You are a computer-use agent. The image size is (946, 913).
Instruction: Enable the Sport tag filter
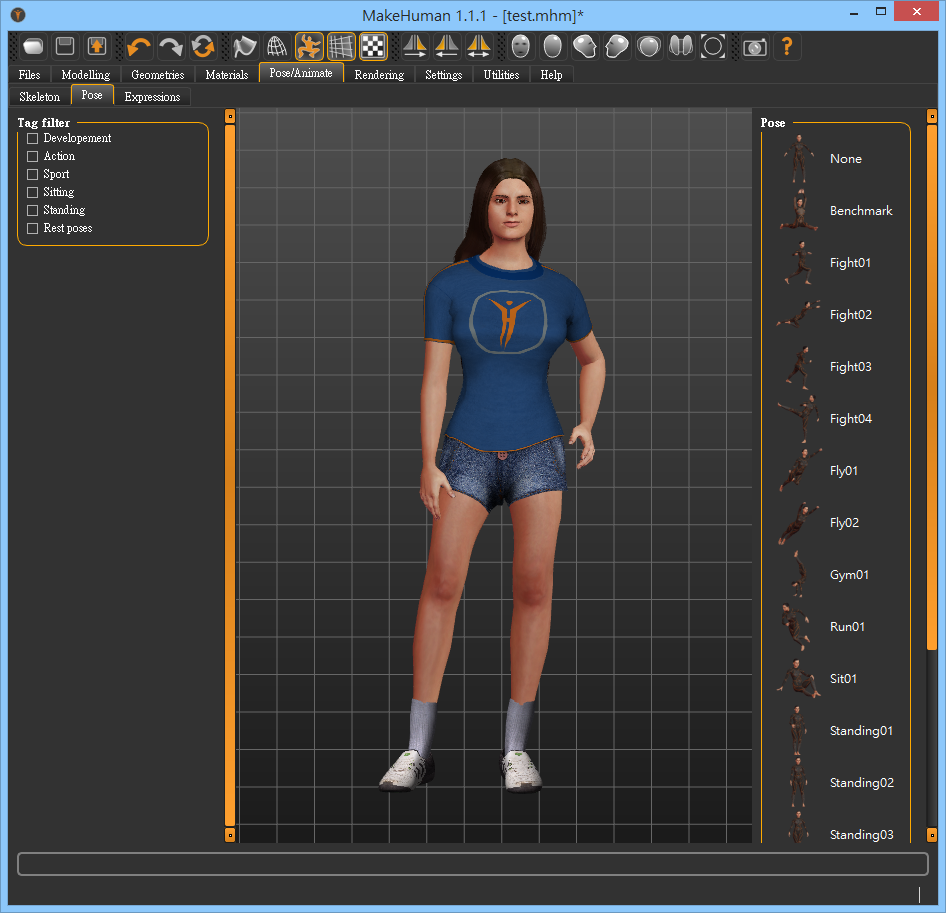click(32, 173)
